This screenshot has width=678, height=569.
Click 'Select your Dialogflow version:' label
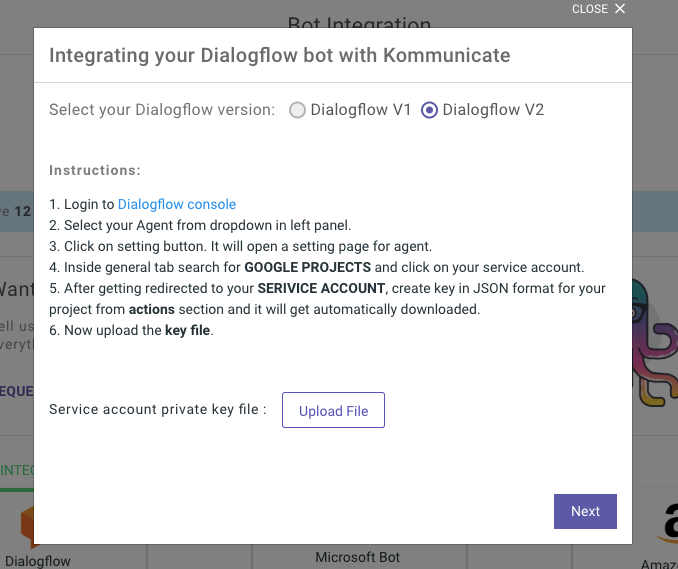(162, 110)
